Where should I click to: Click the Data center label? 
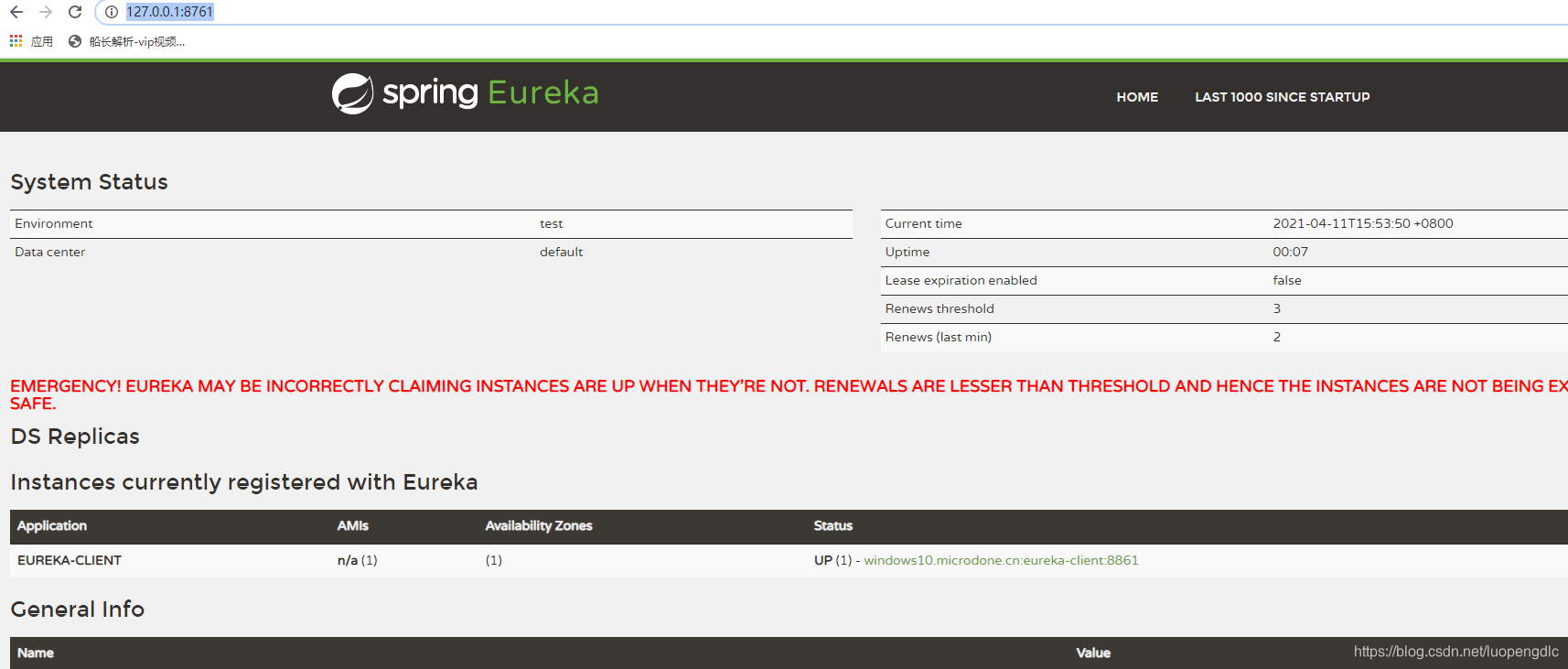50,252
